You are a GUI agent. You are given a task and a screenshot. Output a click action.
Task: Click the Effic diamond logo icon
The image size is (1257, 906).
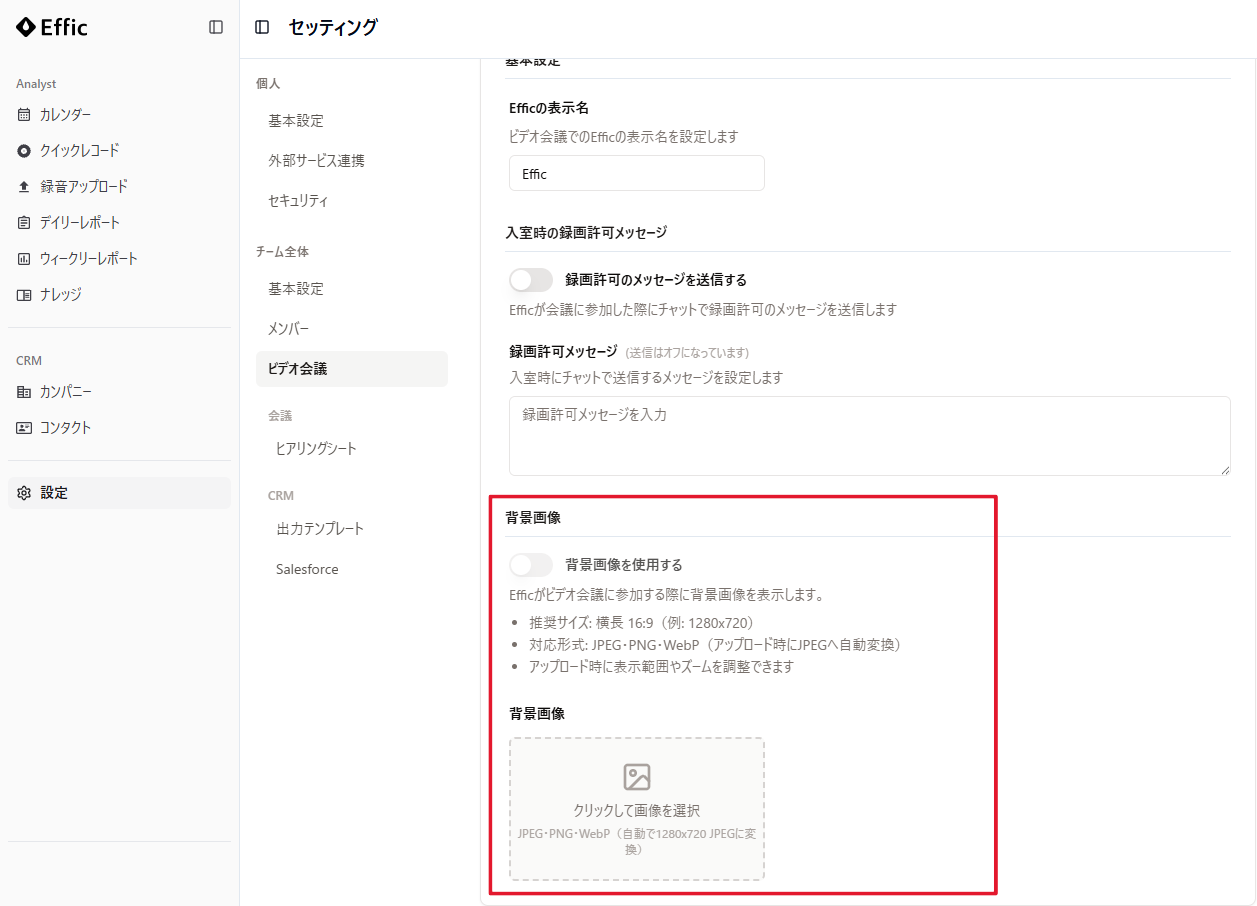25,27
